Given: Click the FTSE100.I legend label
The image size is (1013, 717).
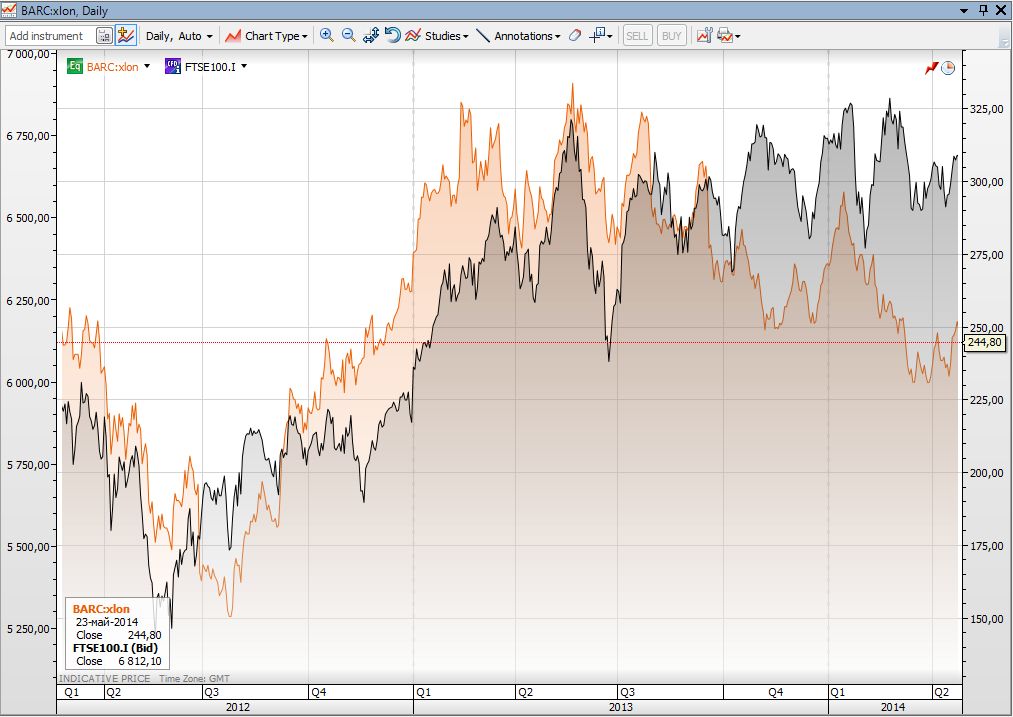Looking at the screenshot, I should click(x=210, y=67).
